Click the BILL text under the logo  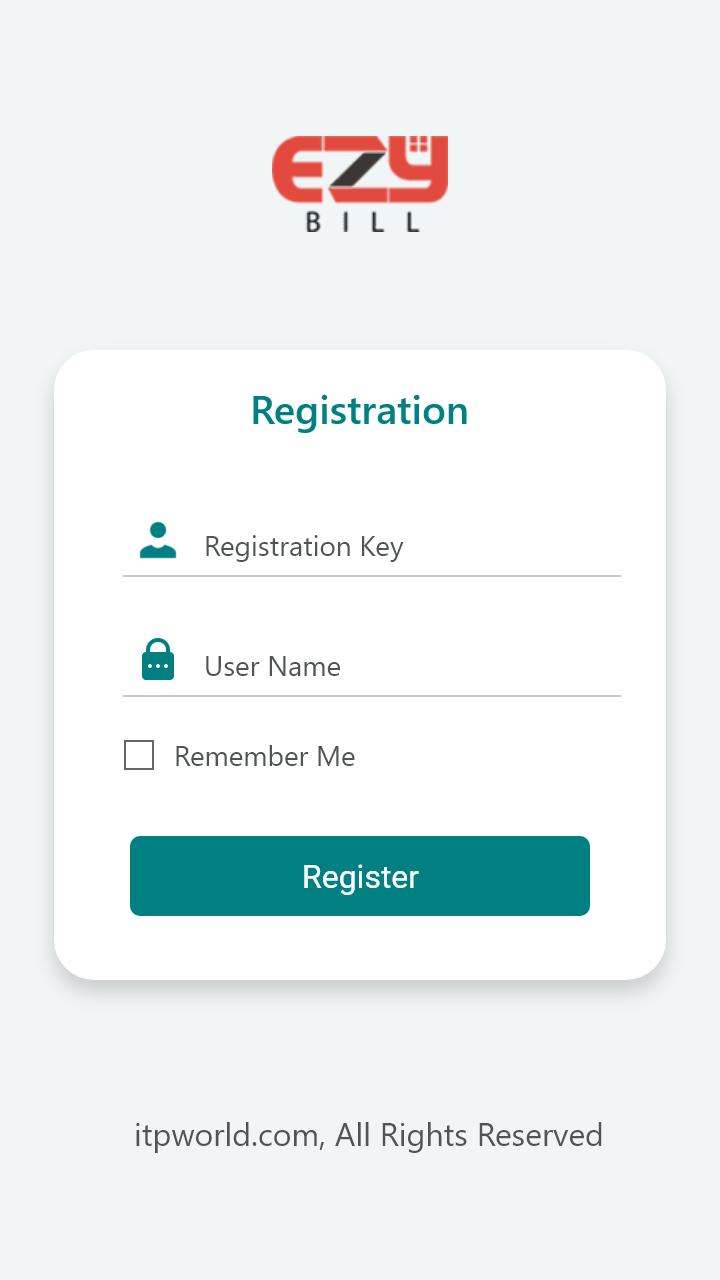click(x=361, y=222)
